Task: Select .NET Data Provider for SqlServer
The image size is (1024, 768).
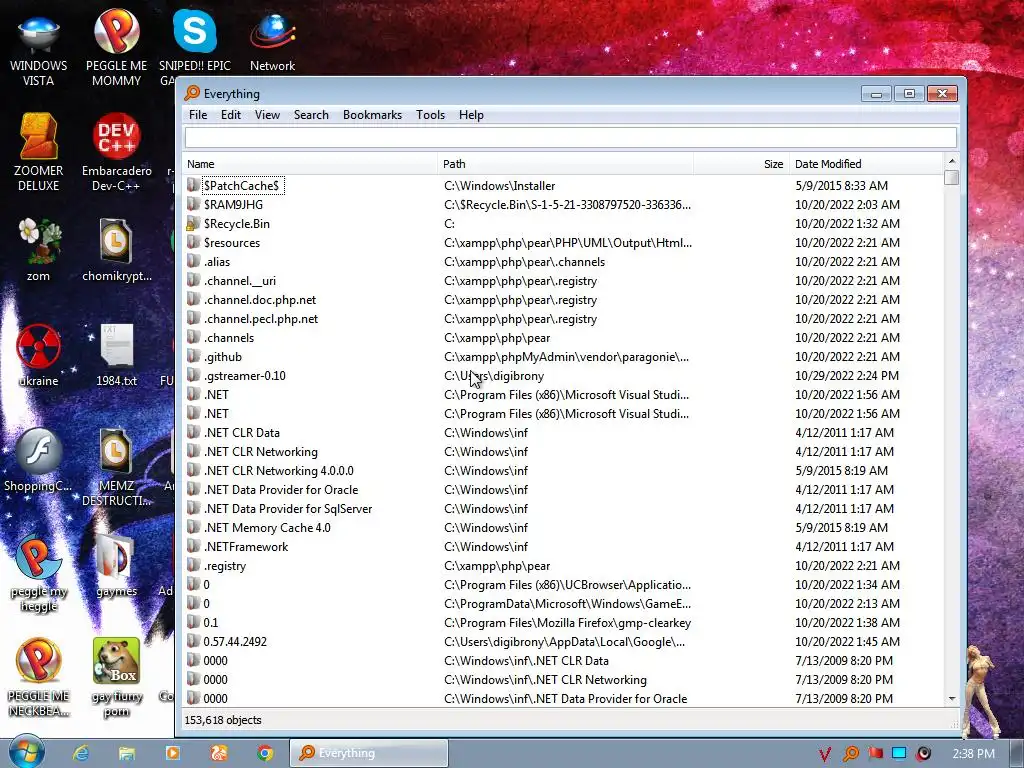Action: tap(564, 509)
